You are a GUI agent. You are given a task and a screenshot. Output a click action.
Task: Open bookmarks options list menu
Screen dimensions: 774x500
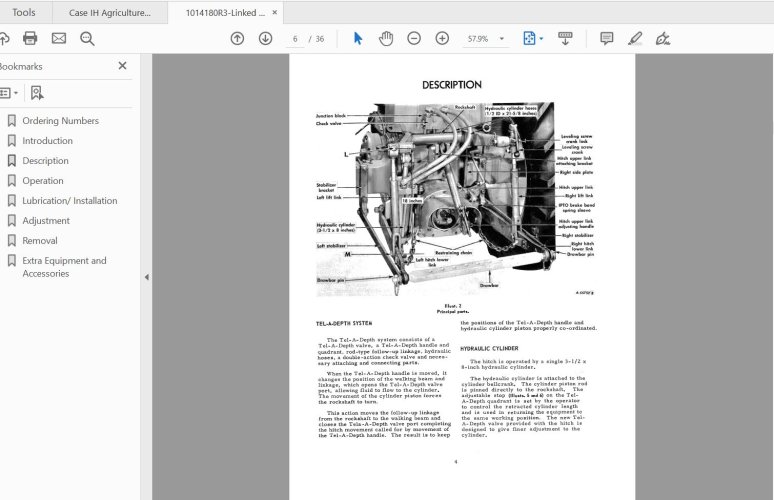[9, 93]
